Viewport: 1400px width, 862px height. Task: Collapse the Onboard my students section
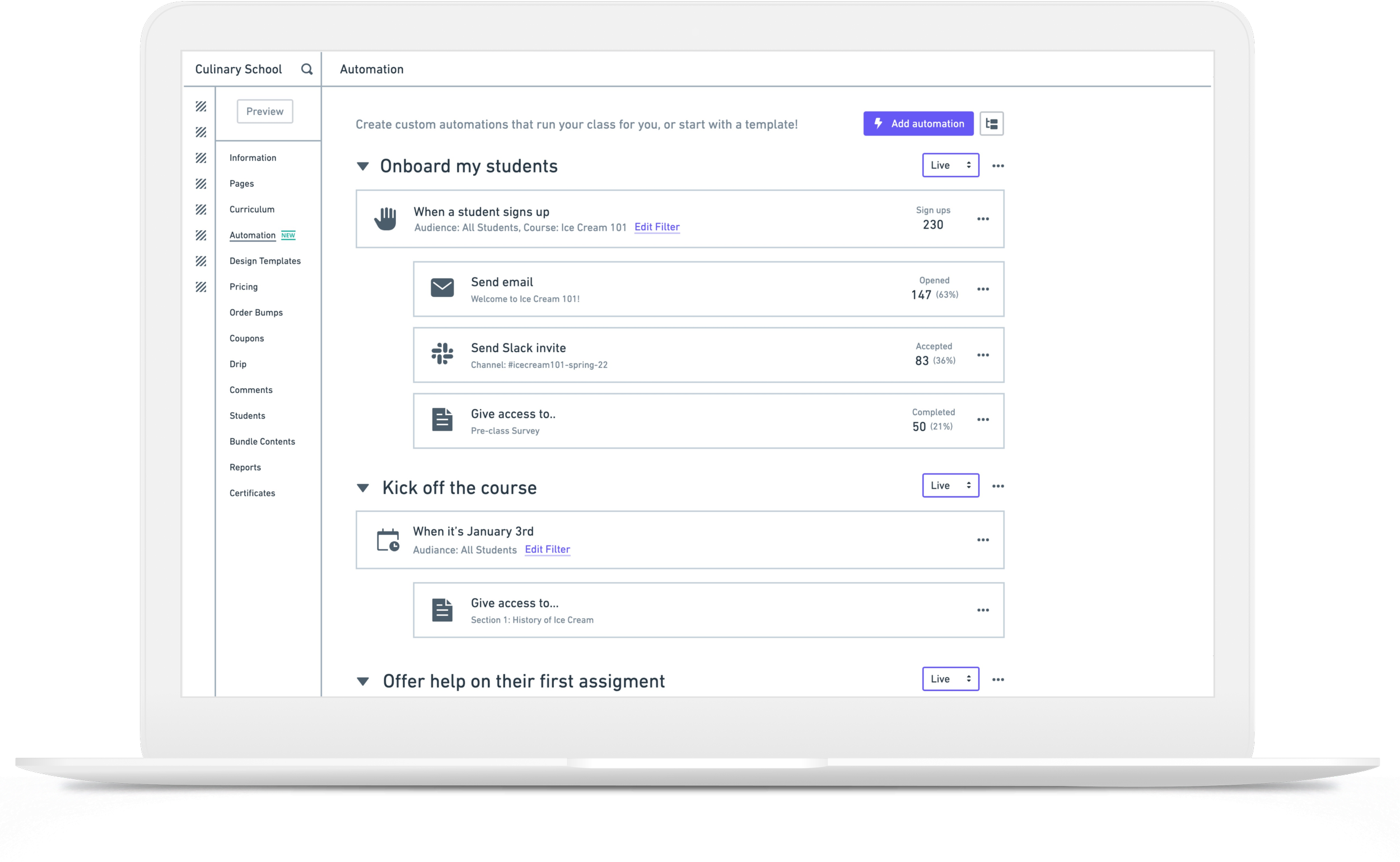[362, 166]
